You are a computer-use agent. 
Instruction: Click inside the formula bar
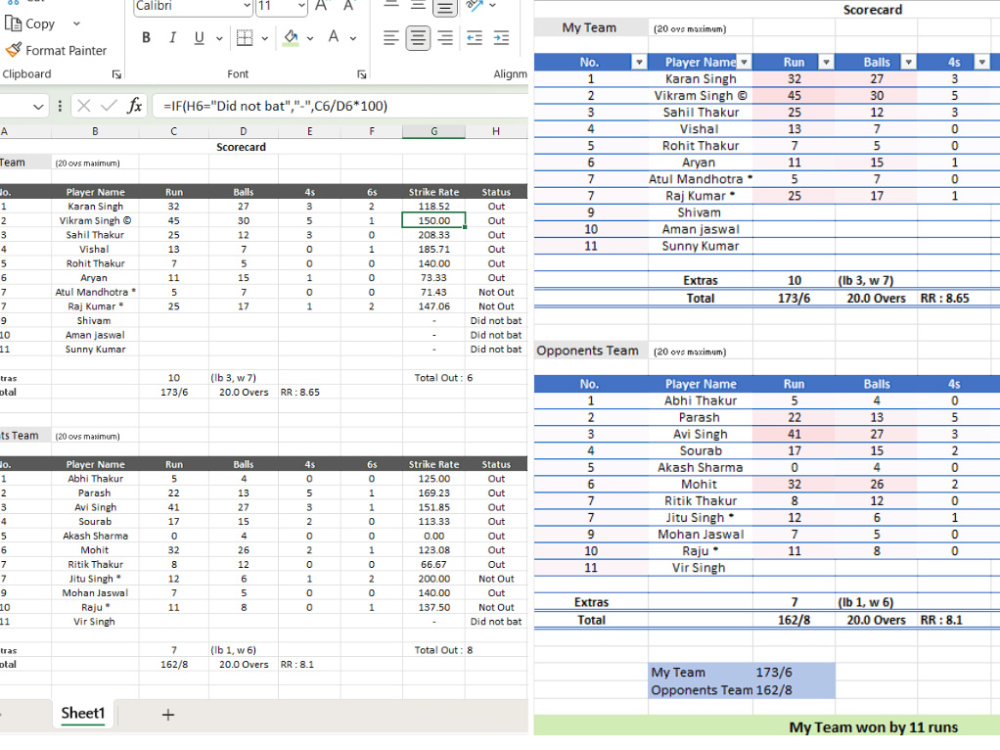[340, 106]
